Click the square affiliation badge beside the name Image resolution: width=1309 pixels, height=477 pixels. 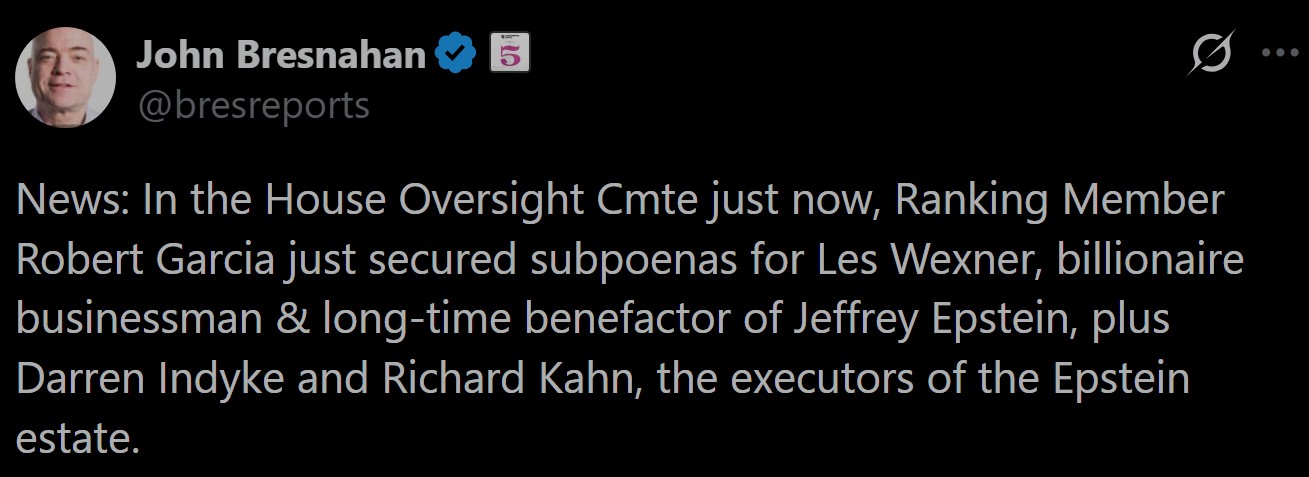click(x=508, y=55)
